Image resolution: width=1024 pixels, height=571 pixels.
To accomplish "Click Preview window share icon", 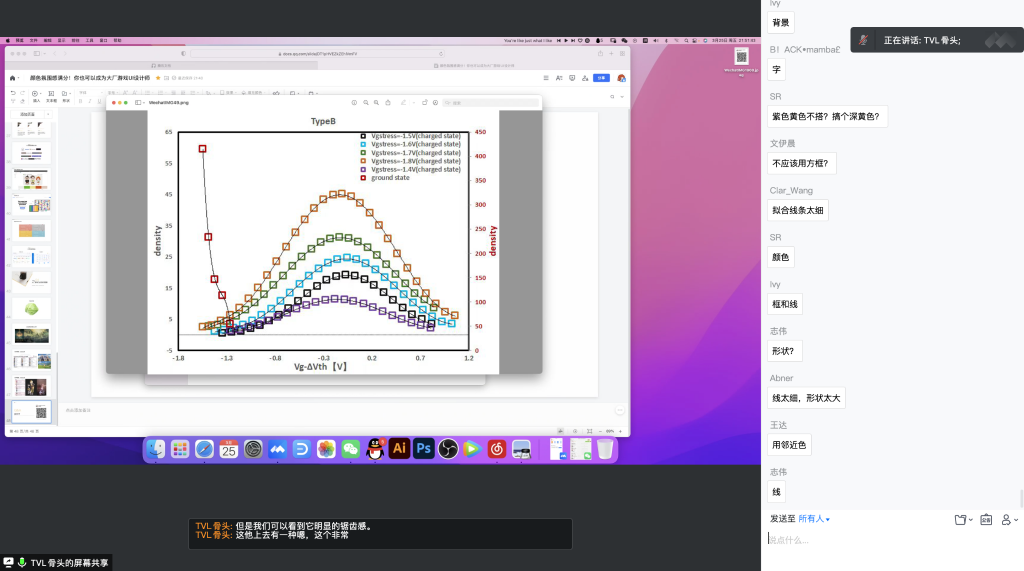I will (388, 103).
